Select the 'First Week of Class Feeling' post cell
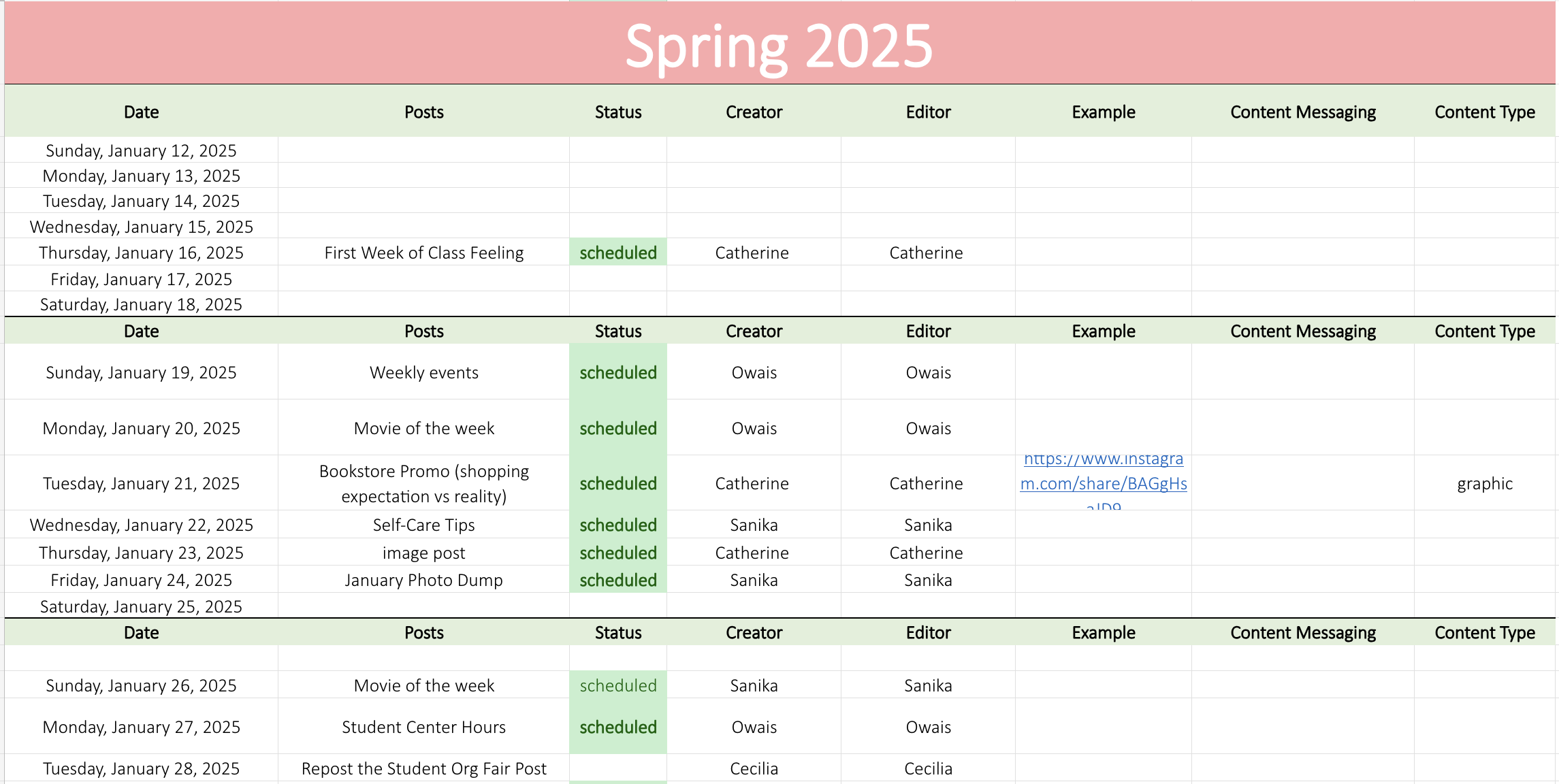1559x784 pixels. (x=423, y=252)
